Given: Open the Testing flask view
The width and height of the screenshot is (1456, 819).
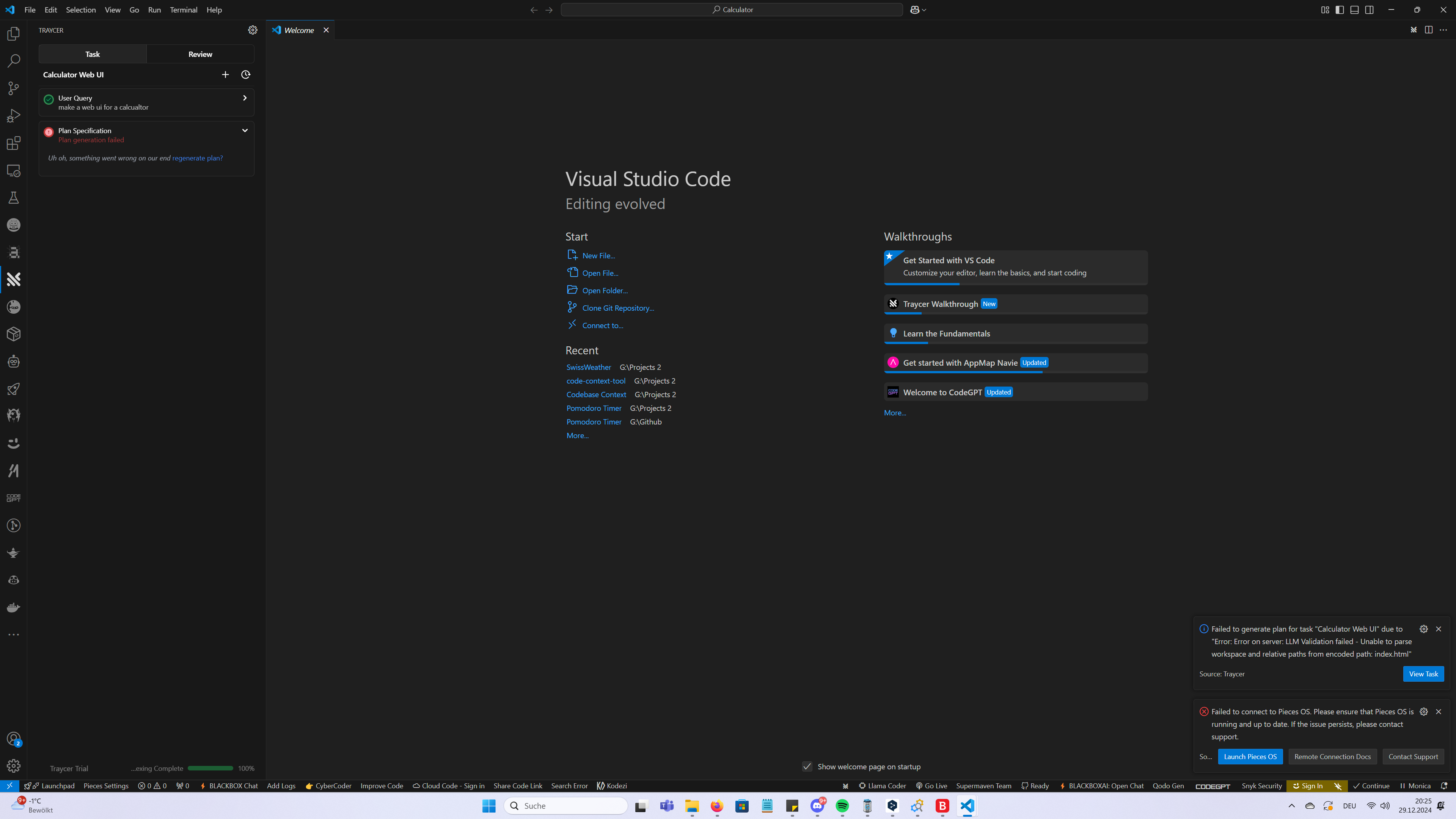Looking at the screenshot, I should 14,198.
